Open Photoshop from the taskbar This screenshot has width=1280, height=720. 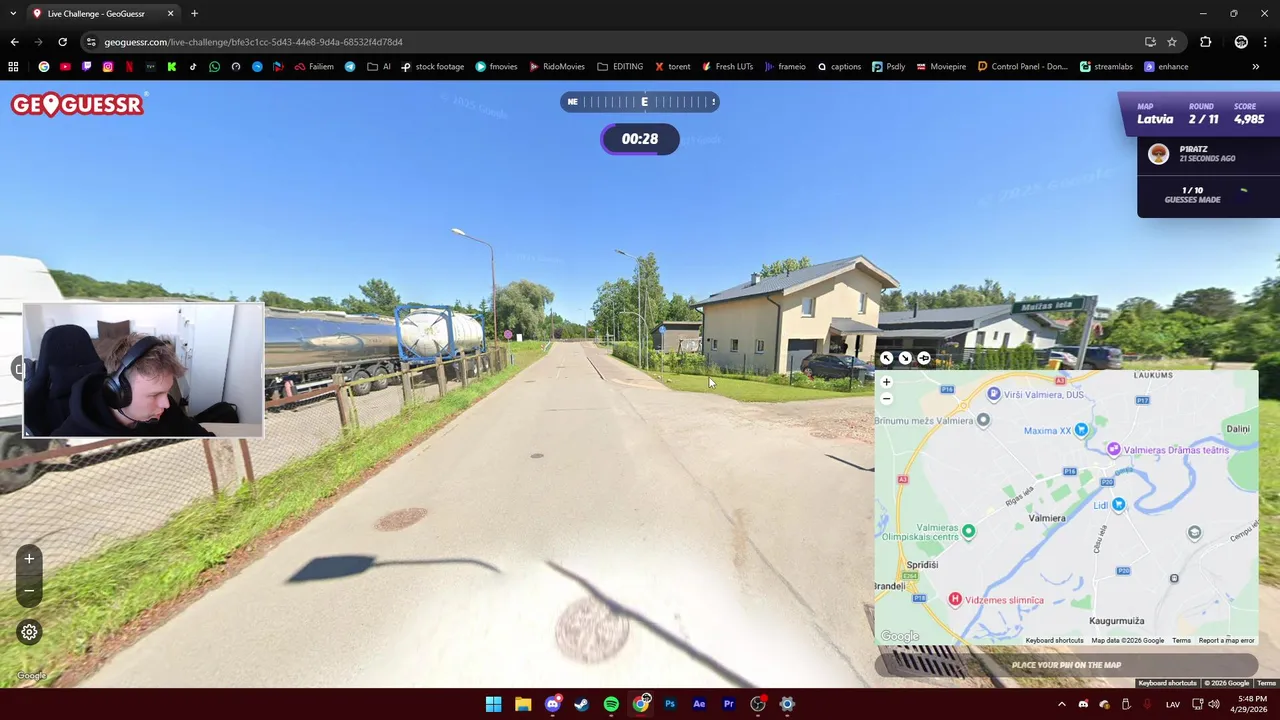(670, 704)
